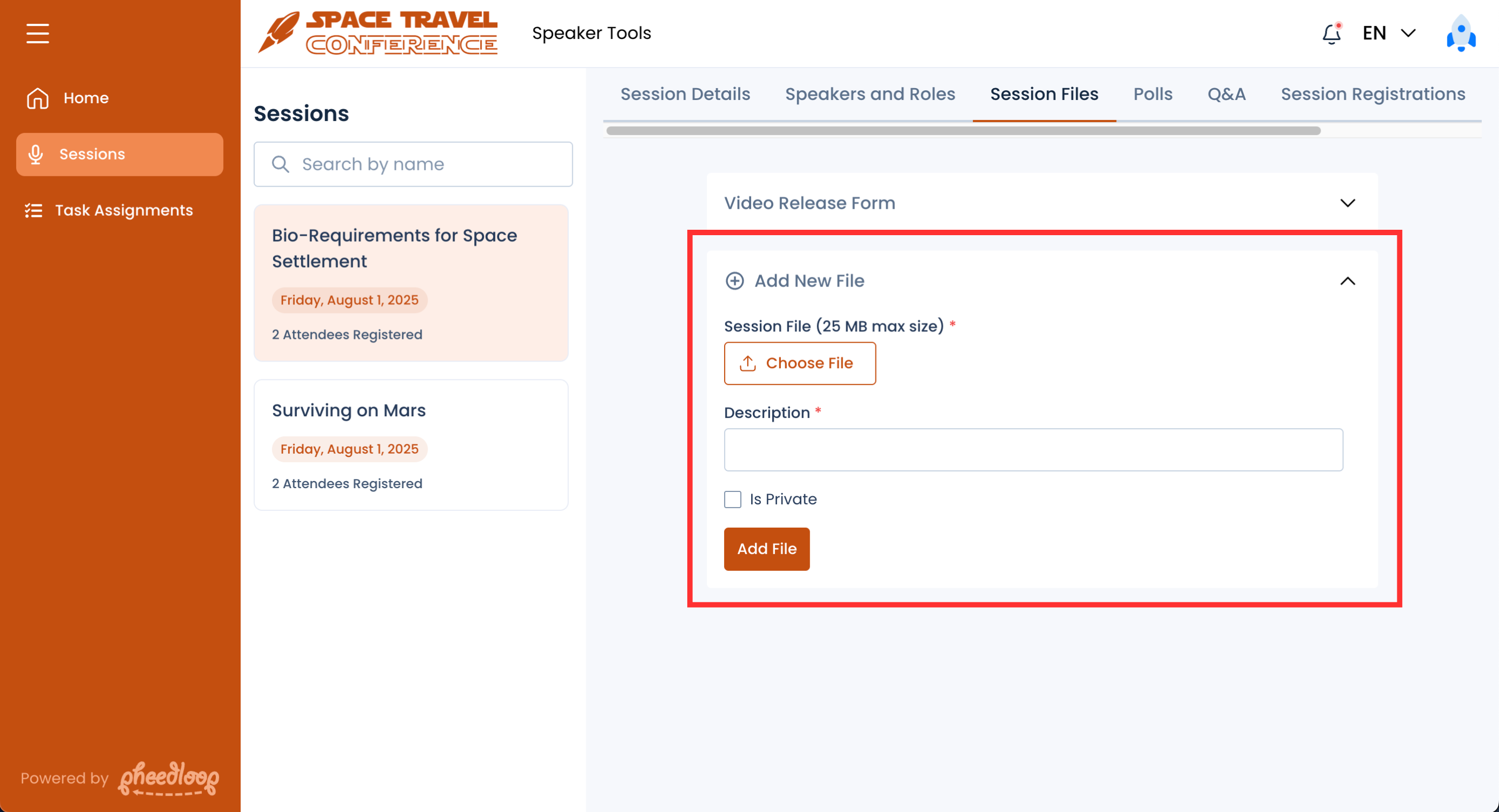1499x812 pixels.
Task: Open the EN language dropdown
Action: pos(1389,33)
